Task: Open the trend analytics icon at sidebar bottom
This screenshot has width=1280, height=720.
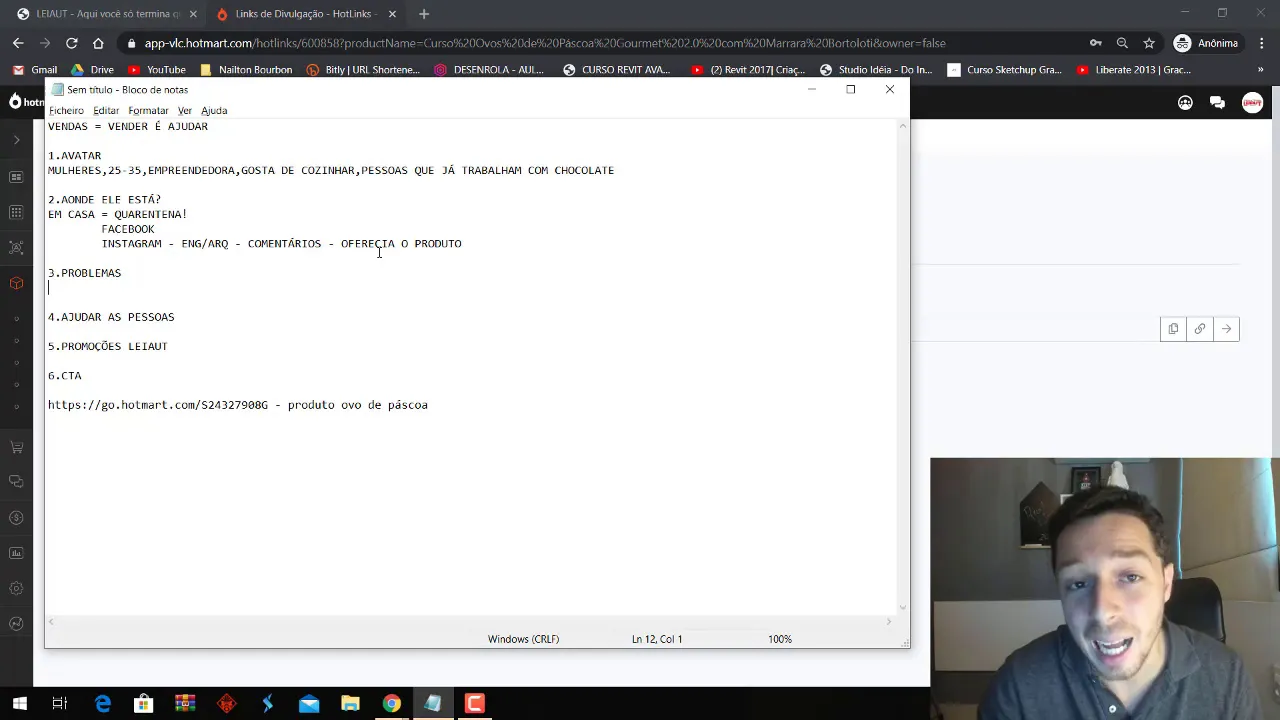Action: pos(16,624)
